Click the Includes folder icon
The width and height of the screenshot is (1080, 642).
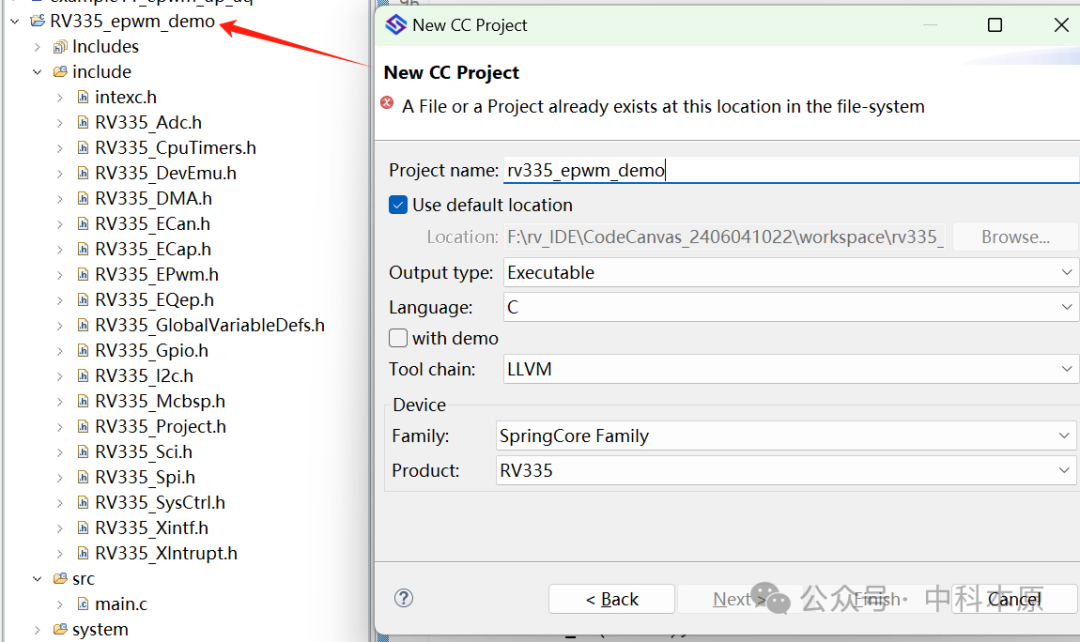60,47
